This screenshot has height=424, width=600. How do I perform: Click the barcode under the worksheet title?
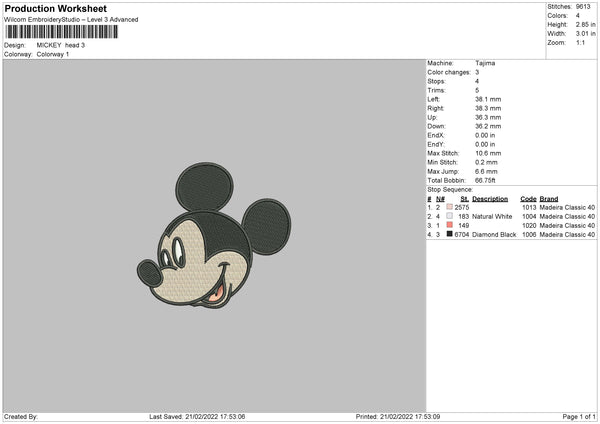click(62, 32)
